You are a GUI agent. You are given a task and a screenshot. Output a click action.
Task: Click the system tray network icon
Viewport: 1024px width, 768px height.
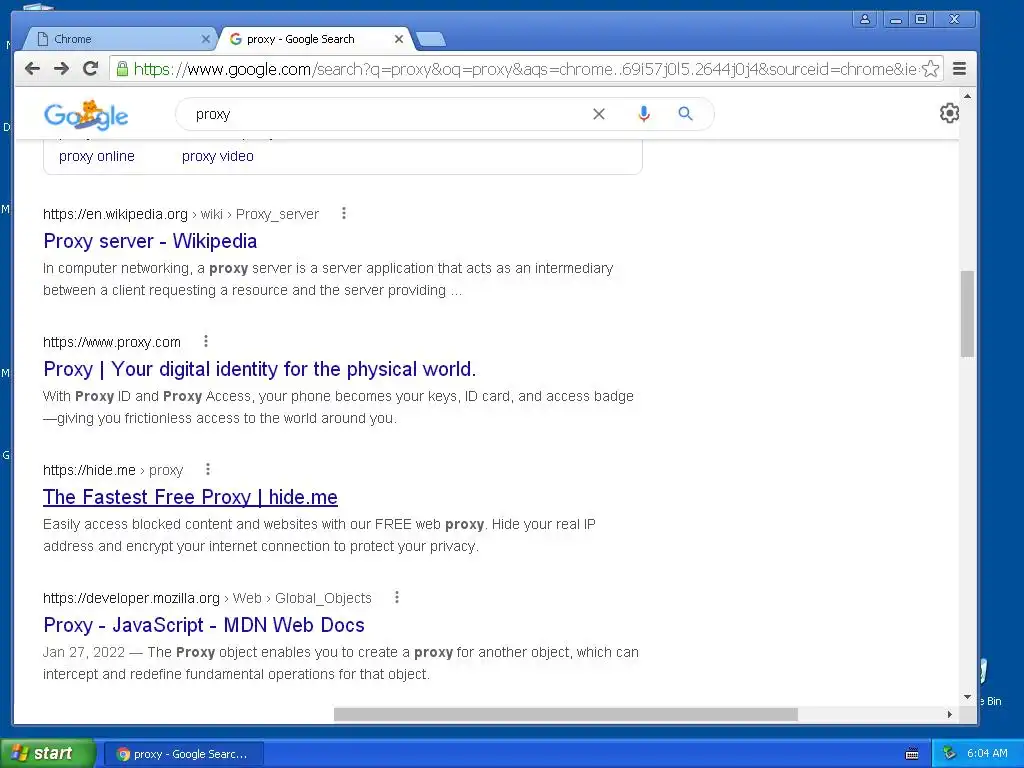(x=949, y=753)
